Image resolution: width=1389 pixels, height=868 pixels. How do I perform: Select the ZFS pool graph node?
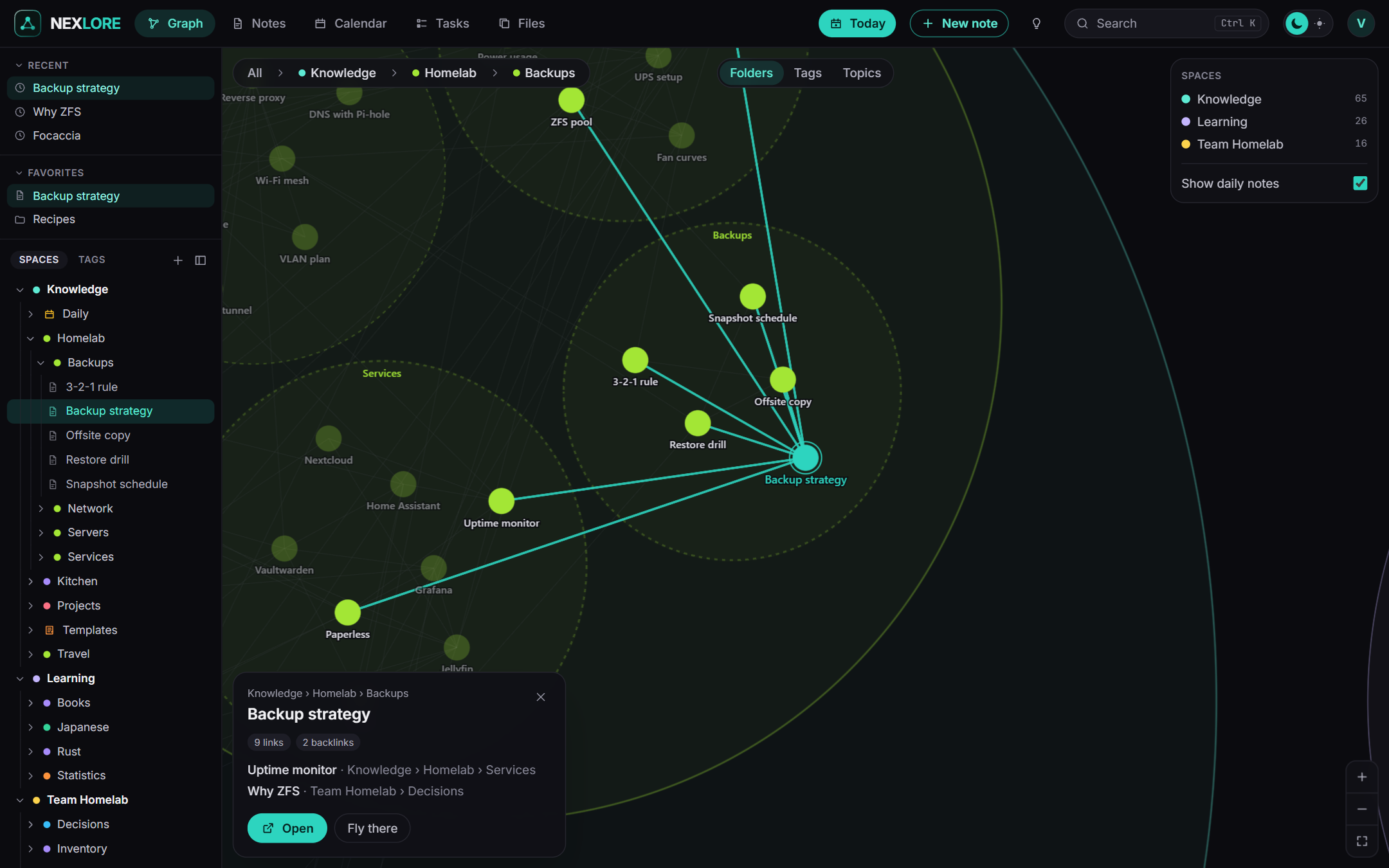(x=571, y=100)
